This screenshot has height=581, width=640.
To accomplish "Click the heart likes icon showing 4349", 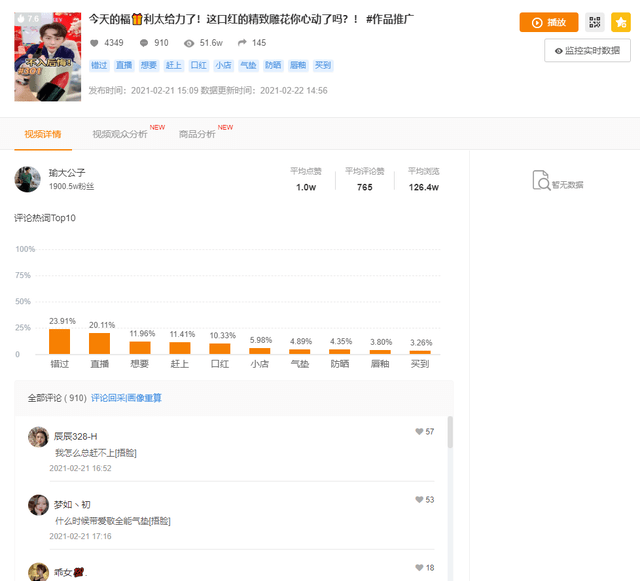I will point(94,43).
